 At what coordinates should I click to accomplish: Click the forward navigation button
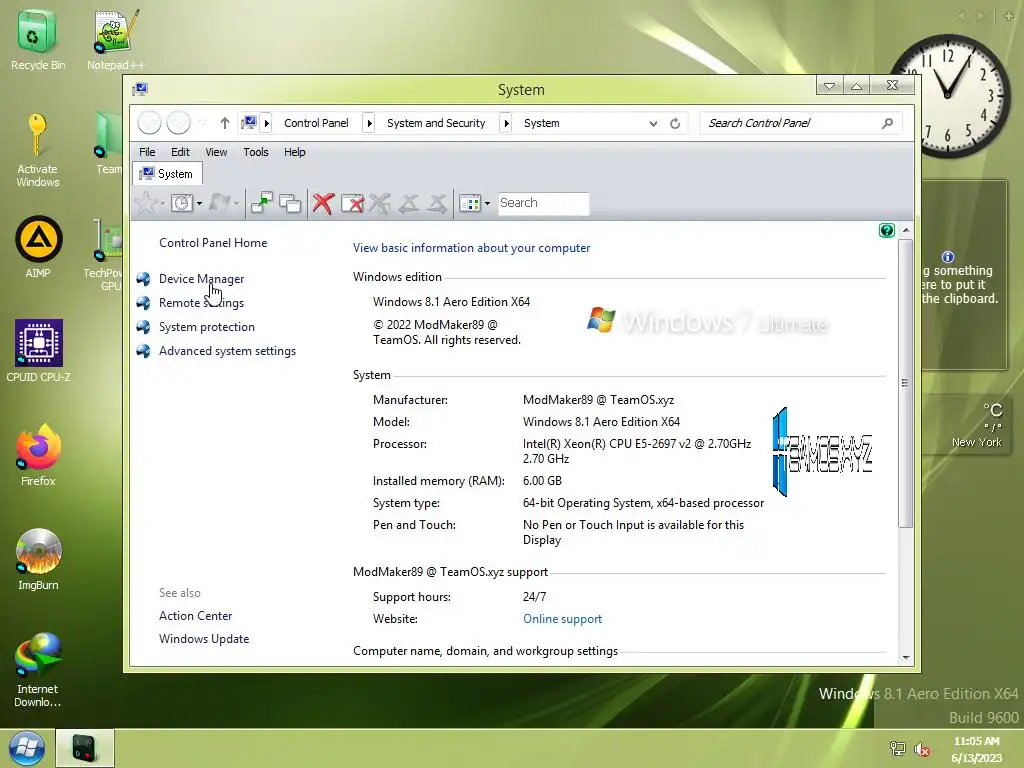pyautogui.click(x=178, y=123)
